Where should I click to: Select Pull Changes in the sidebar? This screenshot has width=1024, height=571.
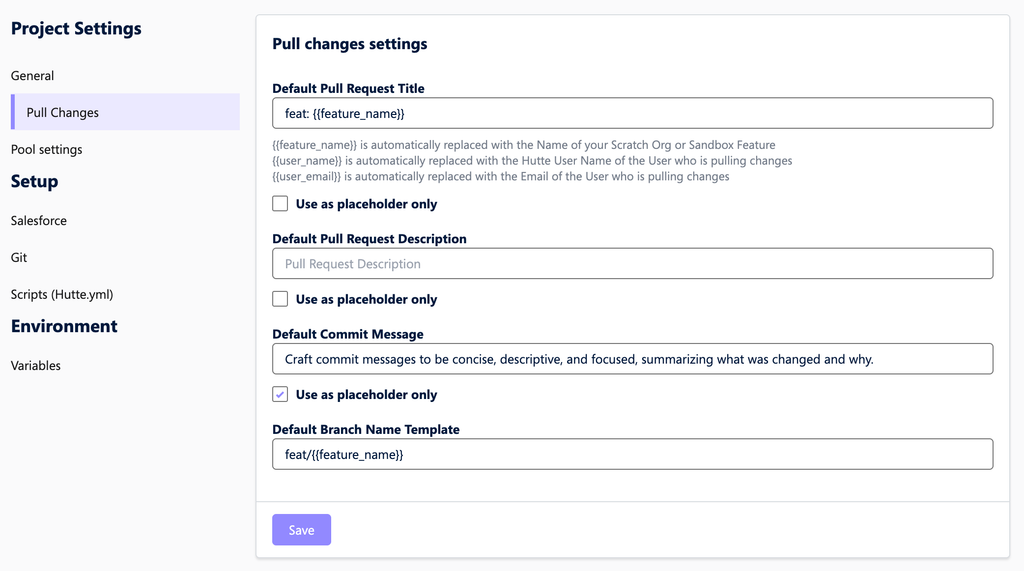62,113
